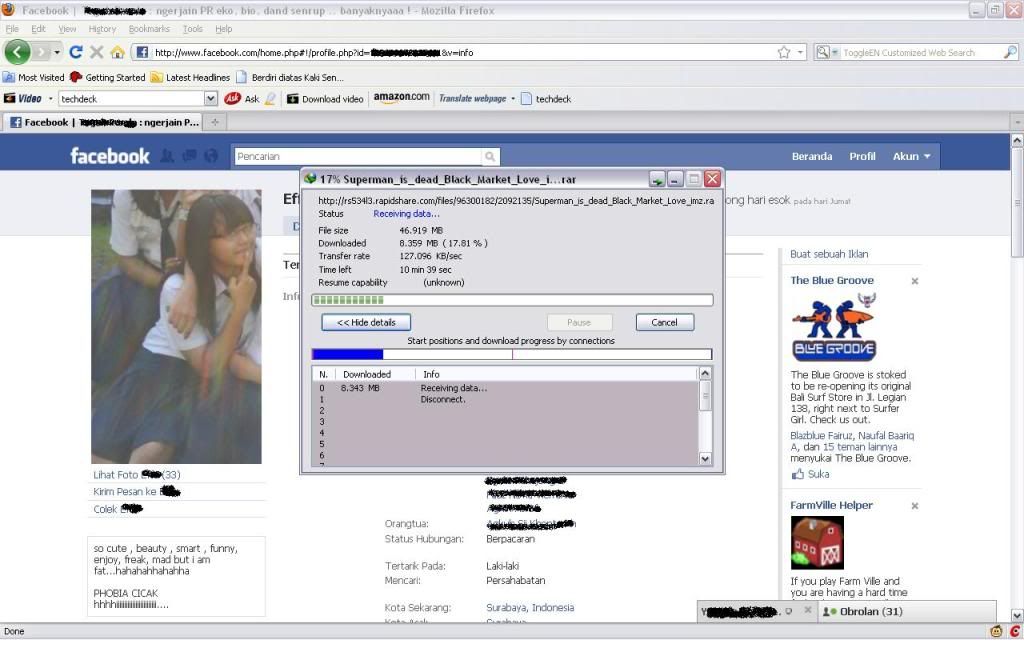This screenshot has height=672, width=1024.
Task: Open the Firefox Home icon
Action: click(x=118, y=52)
